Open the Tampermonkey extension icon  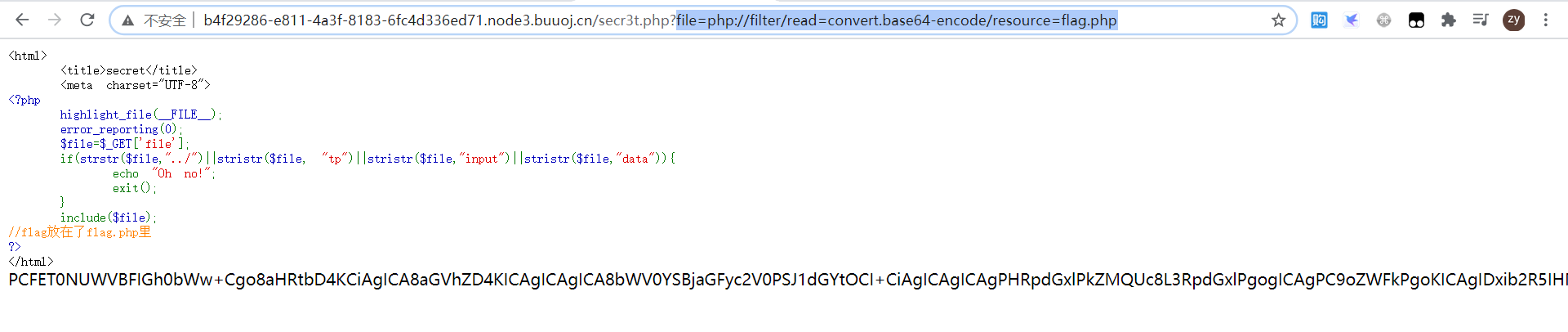(1416, 20)
